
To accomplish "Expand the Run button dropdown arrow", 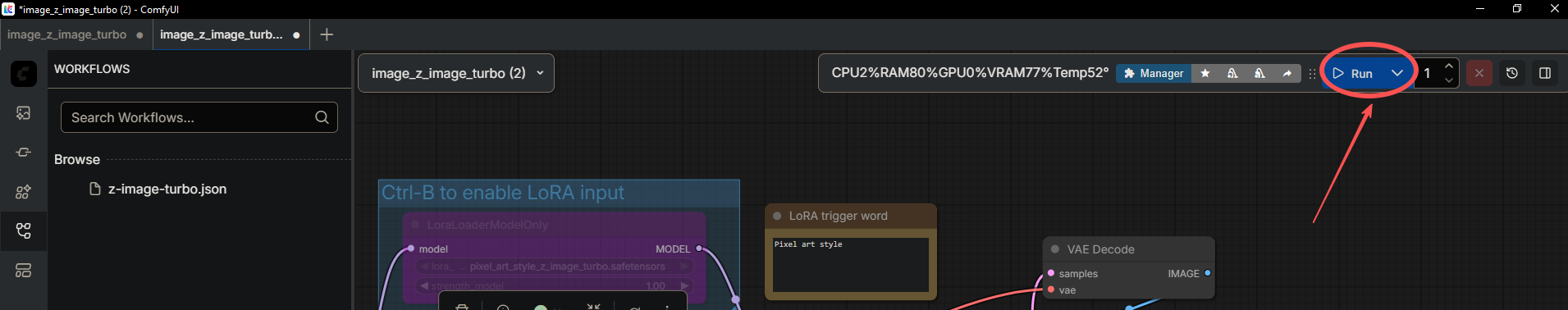I will (x=1397, y=73).
